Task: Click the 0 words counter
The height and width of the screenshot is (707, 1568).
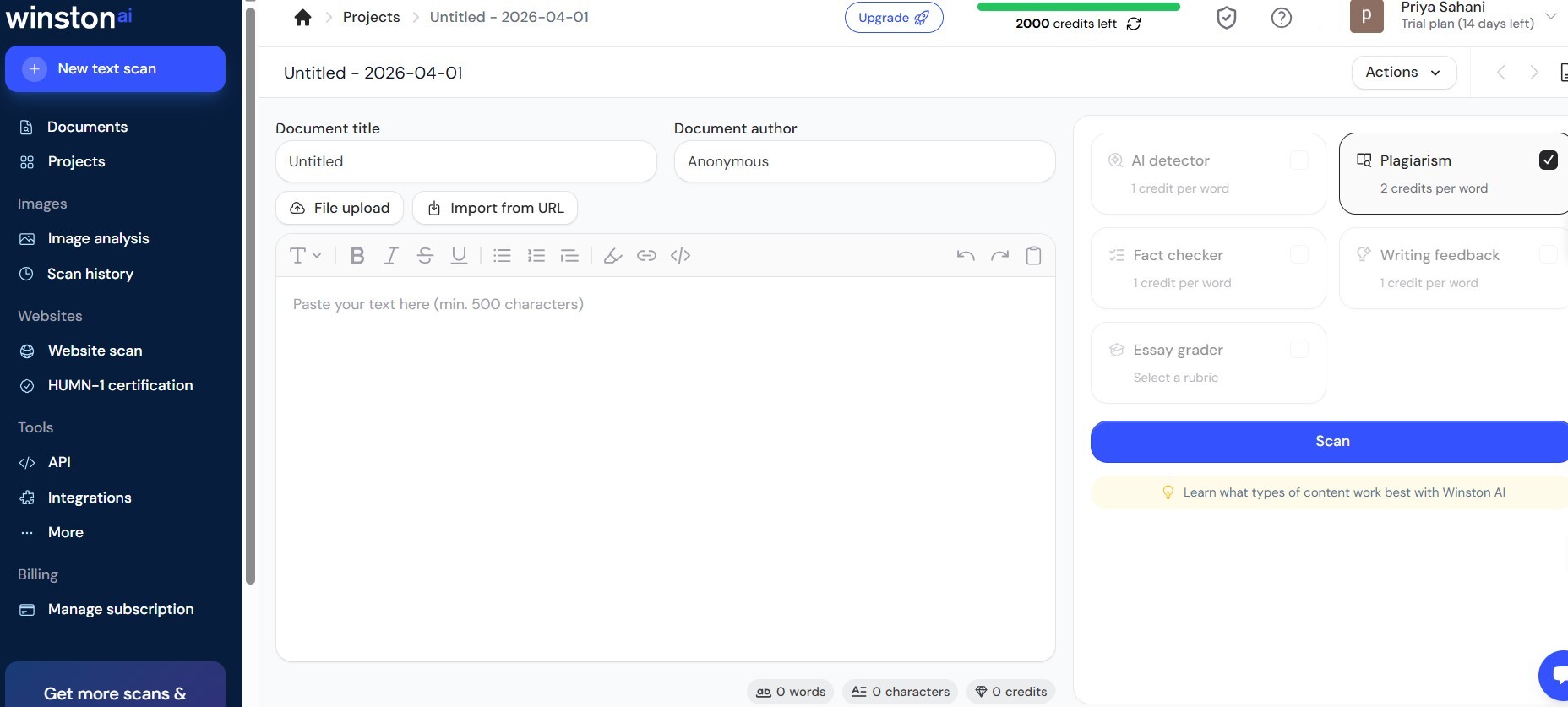Action: pos(791,692)
